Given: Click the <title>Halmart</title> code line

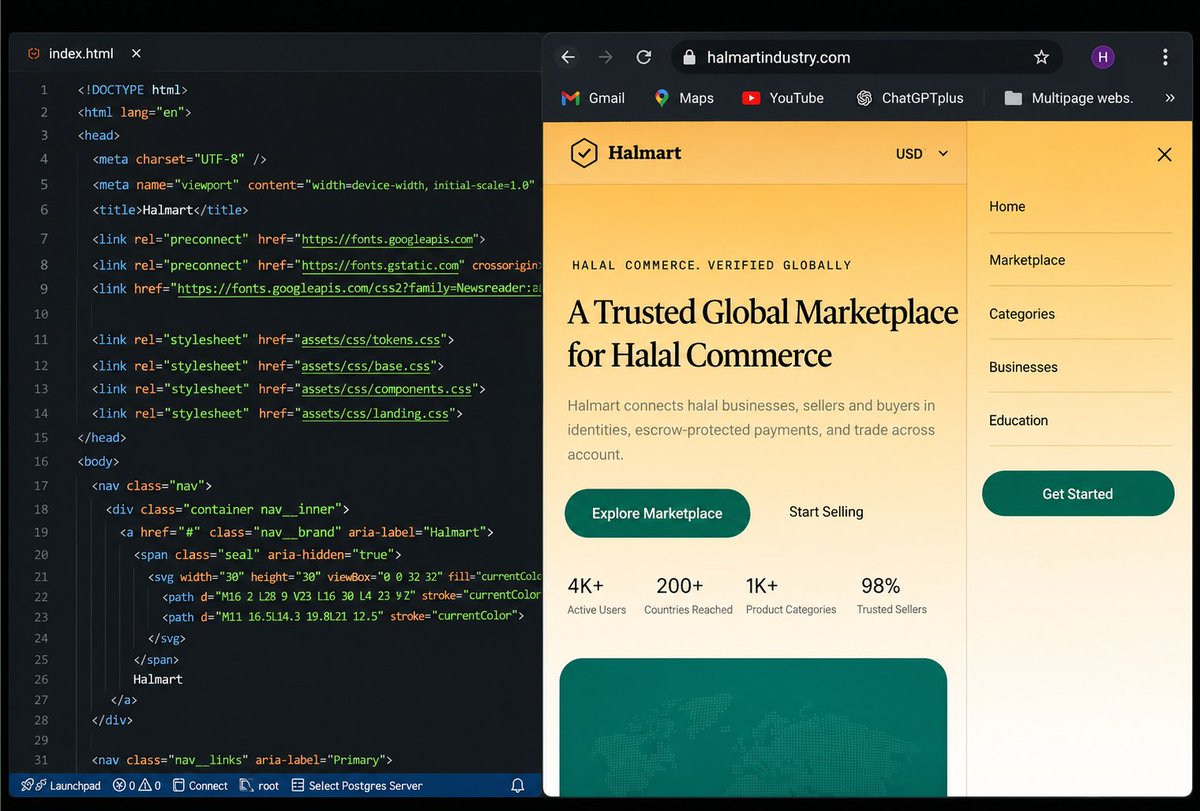Looking at the screenshot, I should click(x=170, y=210).
